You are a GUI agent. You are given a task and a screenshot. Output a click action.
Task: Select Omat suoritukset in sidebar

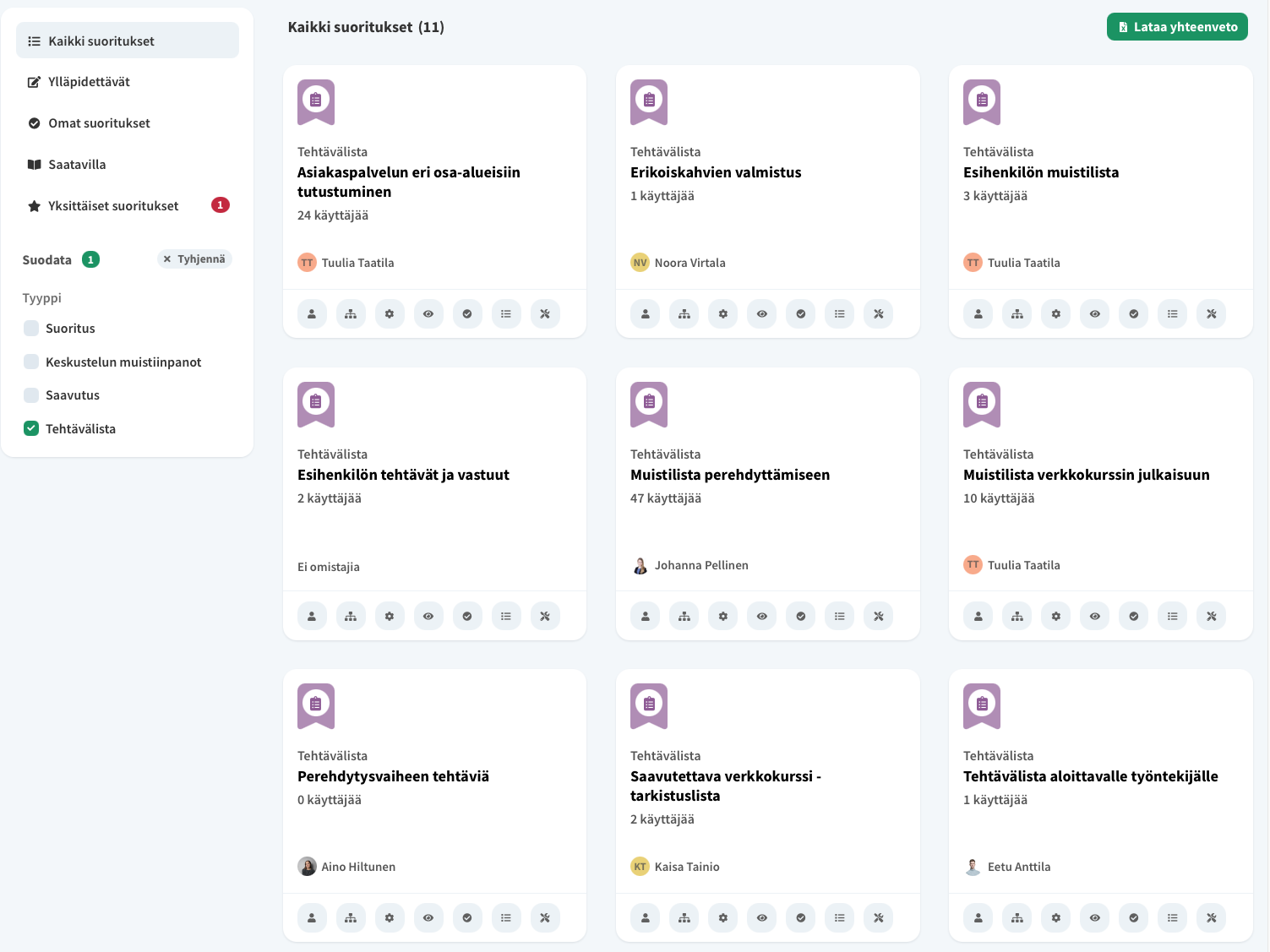pos(99,123)
